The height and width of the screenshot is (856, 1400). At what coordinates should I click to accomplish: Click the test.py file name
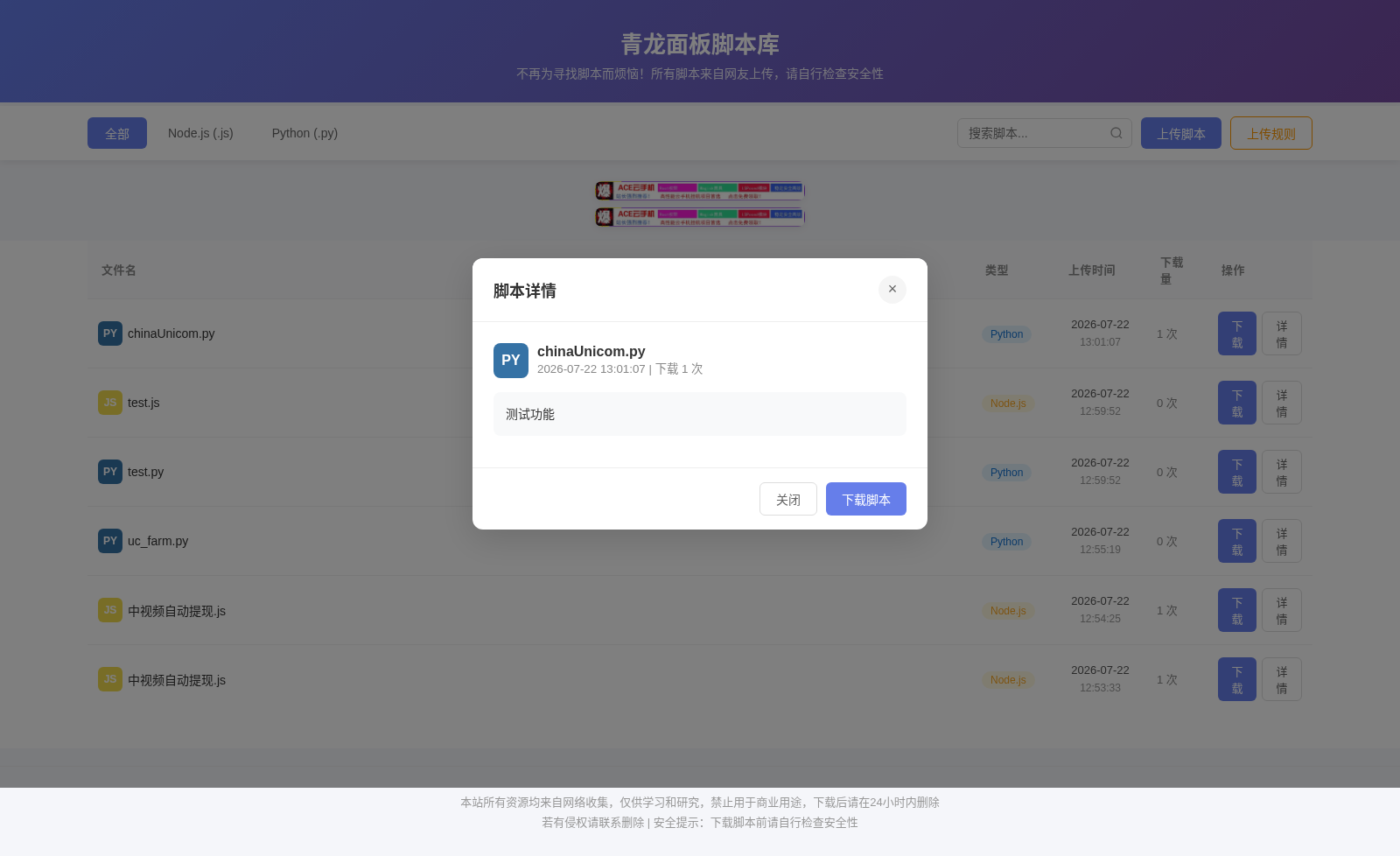pos(145,472)
